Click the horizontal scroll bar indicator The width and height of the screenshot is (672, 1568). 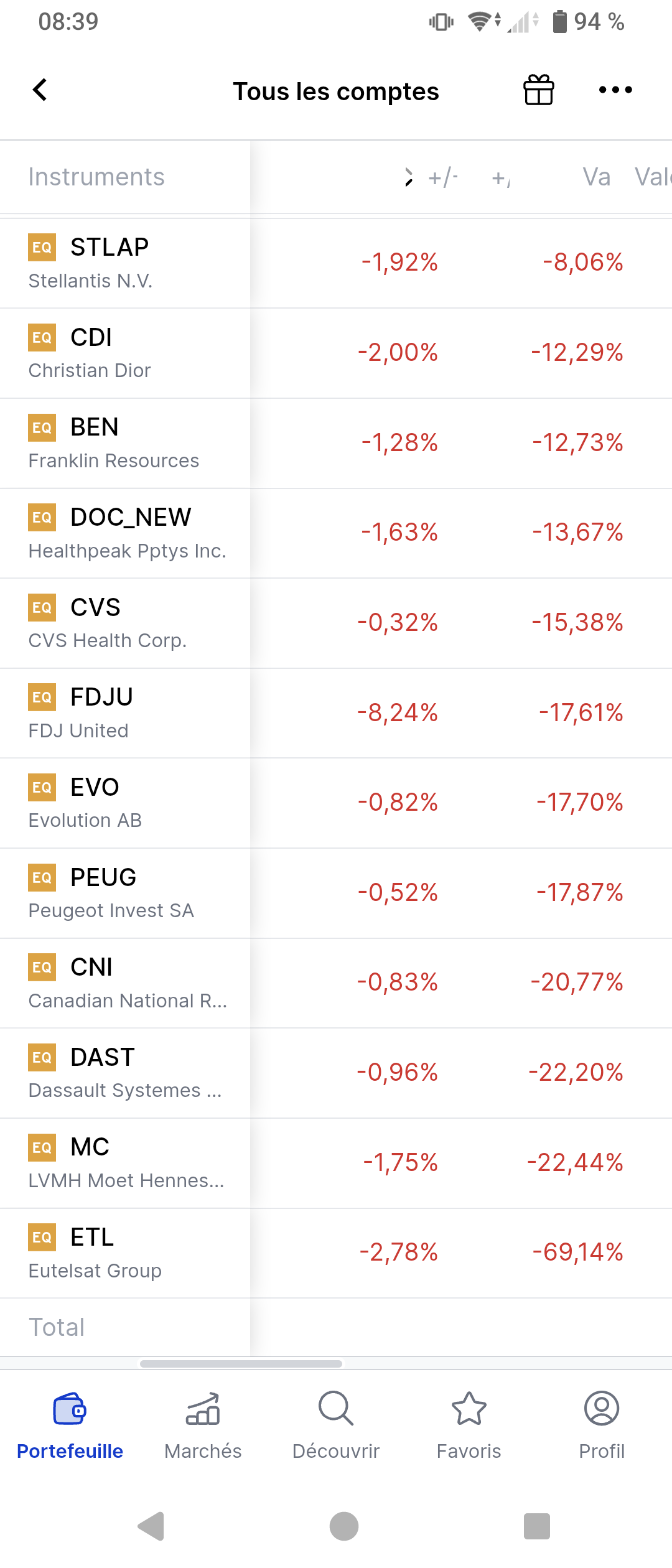[x=241, y=1364]
